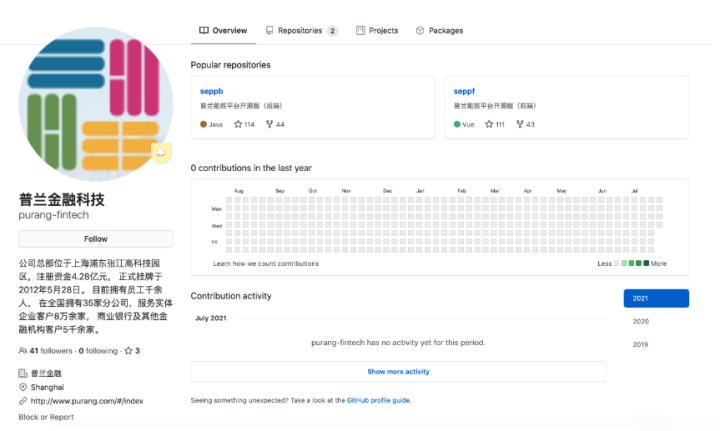Image resolution: width=720 pixels, height=431 pixels.
Task: Click the darkest green legend square
Action: pos(646,263)
